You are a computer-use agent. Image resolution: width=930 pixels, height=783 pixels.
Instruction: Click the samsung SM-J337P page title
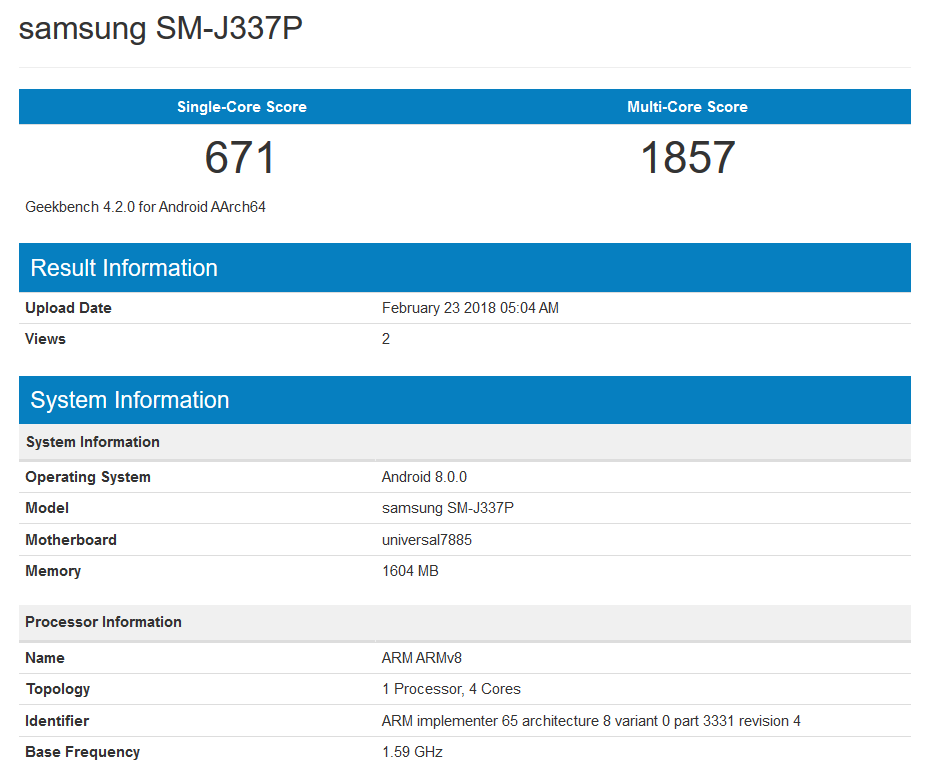click(x=160, y=28)
